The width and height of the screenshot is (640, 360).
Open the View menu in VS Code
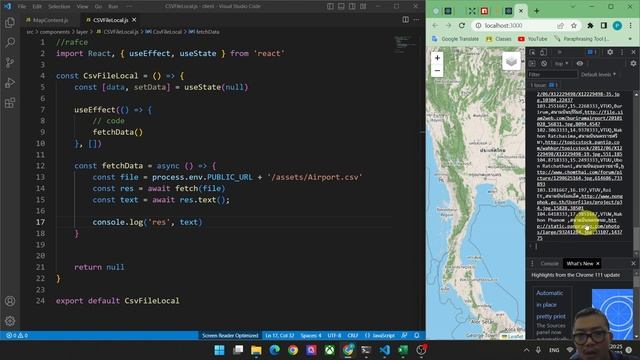click(82, 7)
